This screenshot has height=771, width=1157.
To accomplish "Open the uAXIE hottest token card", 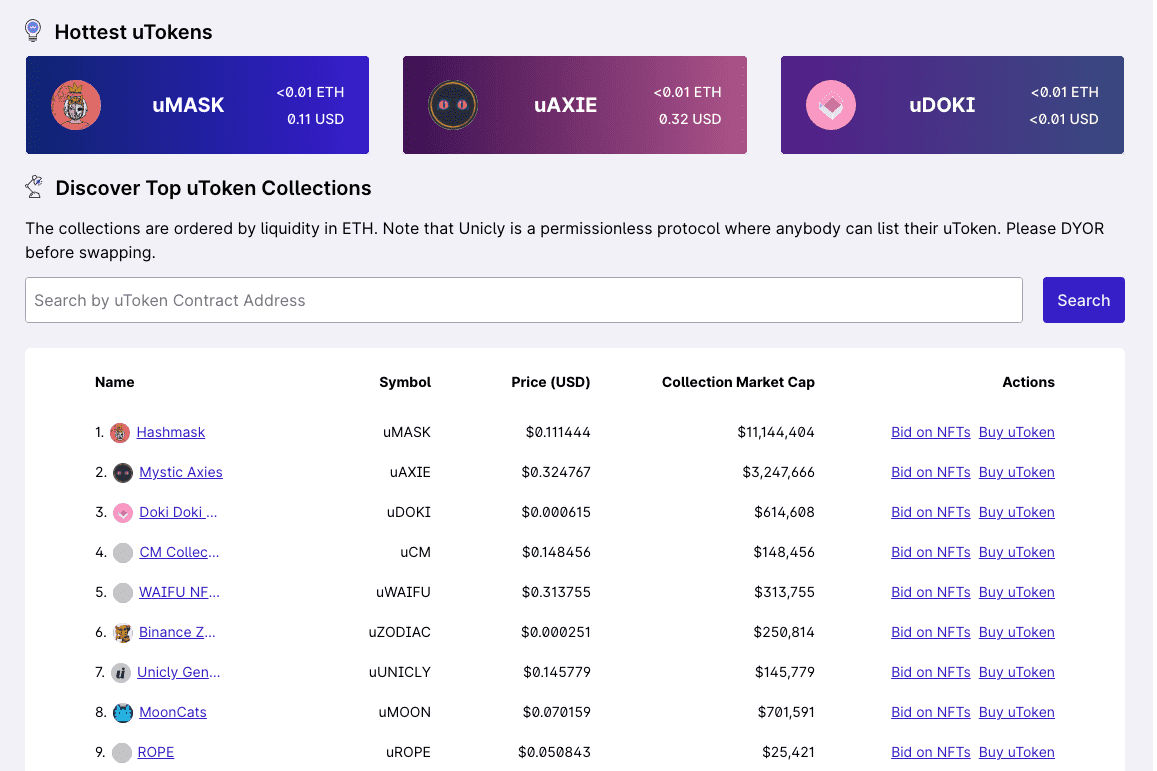I will click(x=574, y=104).
